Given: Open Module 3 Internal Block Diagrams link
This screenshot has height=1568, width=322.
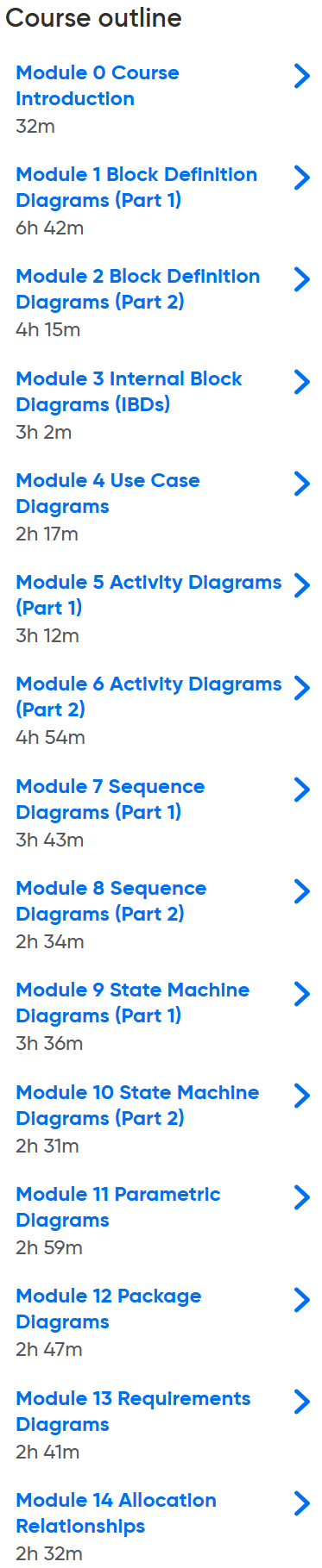Looking at the screenshot, I should click(x=129, y=391).
